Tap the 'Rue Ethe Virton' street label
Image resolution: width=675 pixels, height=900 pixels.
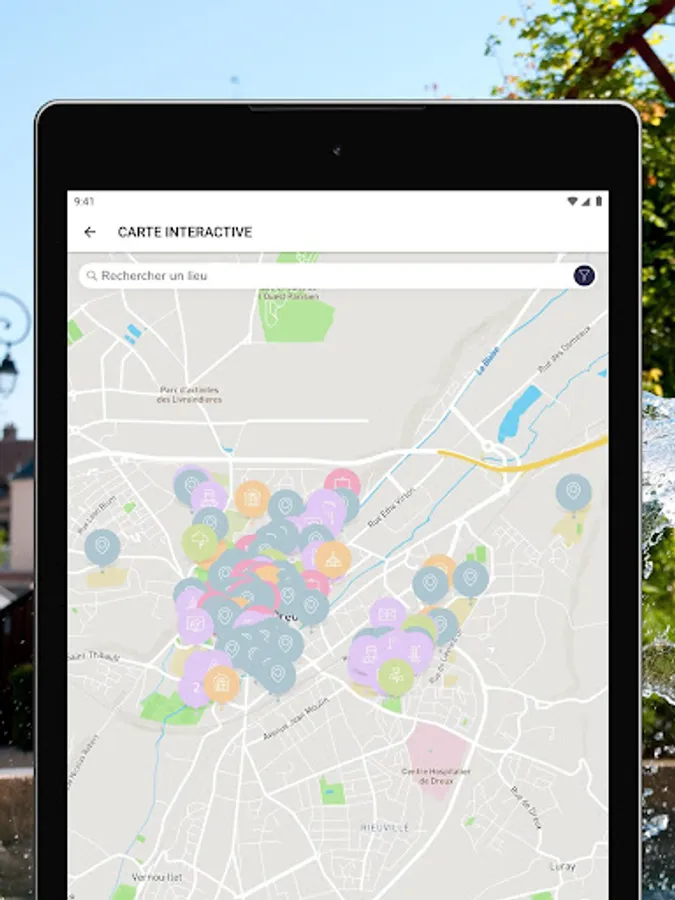[x=391, y=507]
